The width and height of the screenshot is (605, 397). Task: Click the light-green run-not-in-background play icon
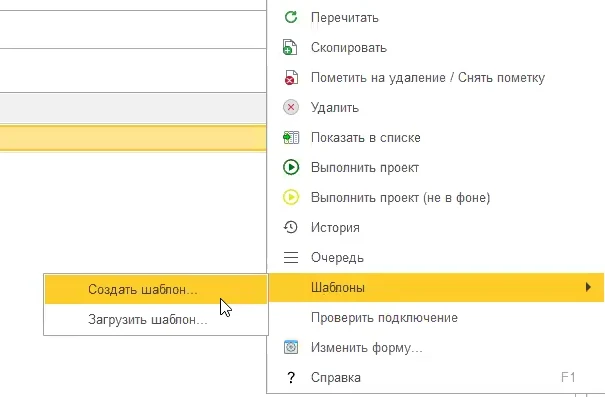point(291,197)
